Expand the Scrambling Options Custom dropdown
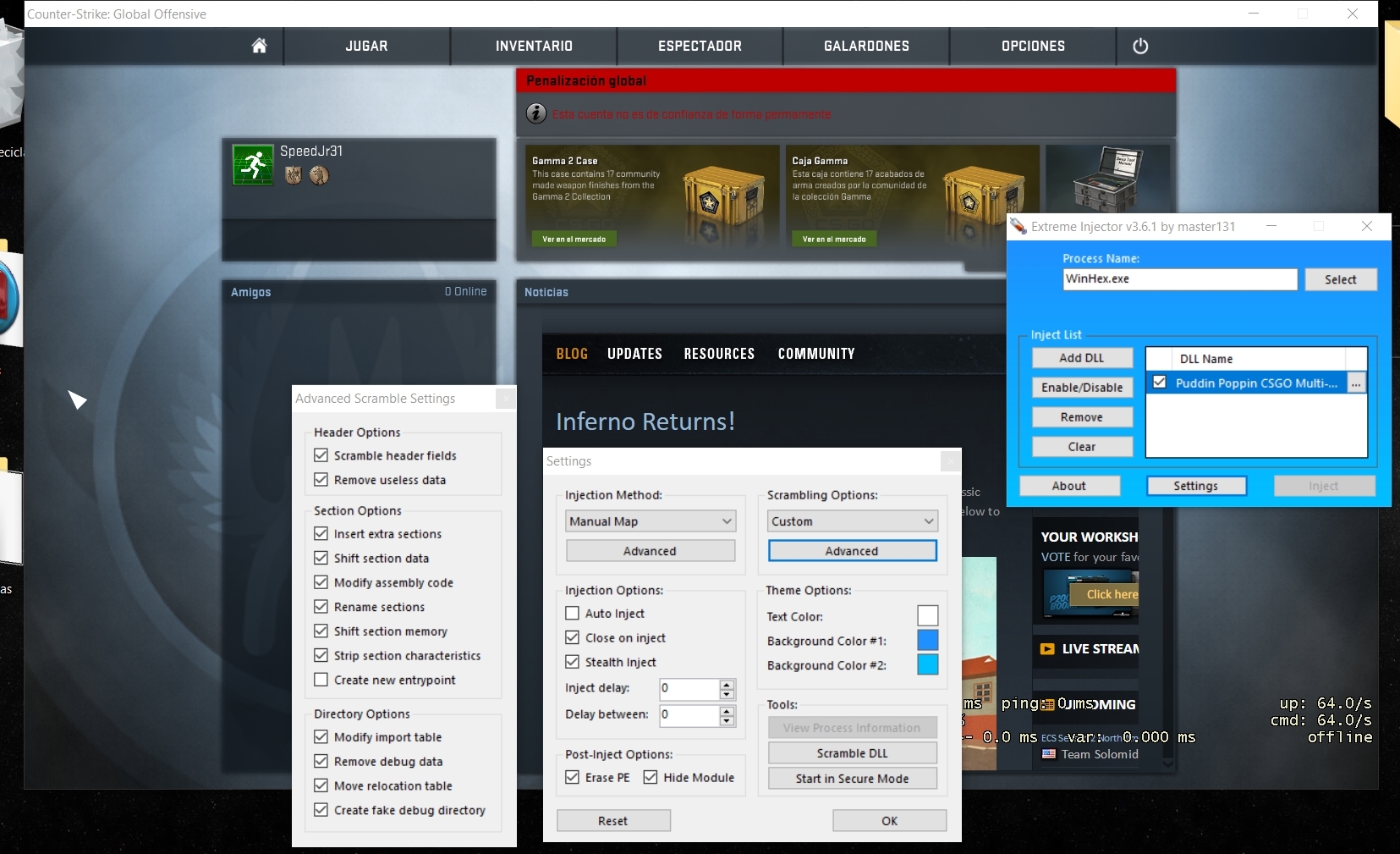 [853, 521]
